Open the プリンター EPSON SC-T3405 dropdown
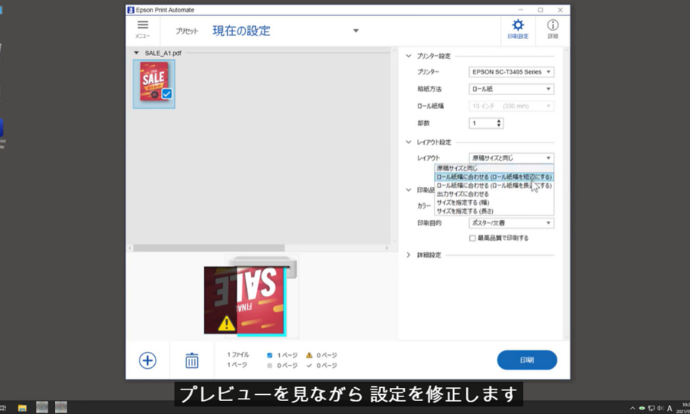 (x=511, y=72)
